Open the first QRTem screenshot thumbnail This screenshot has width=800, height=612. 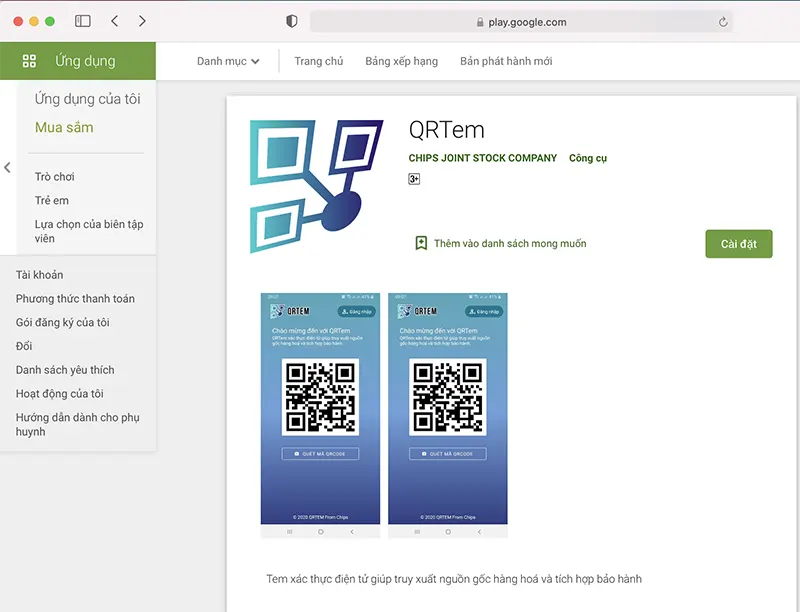pyautogui.click(x=320, y=415)
